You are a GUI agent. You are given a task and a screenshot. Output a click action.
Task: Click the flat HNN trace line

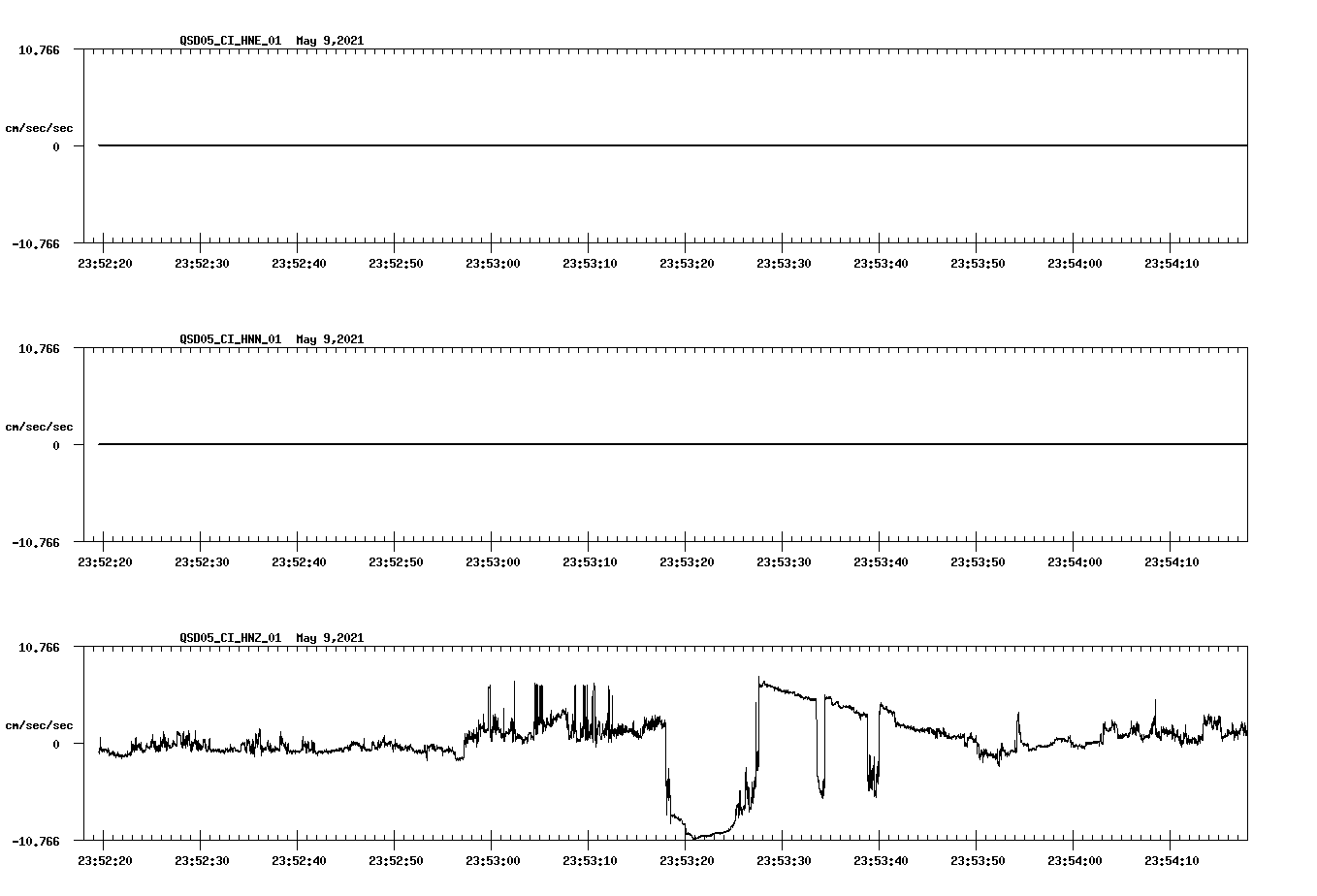pyautogui.click(x=673, y=444)
